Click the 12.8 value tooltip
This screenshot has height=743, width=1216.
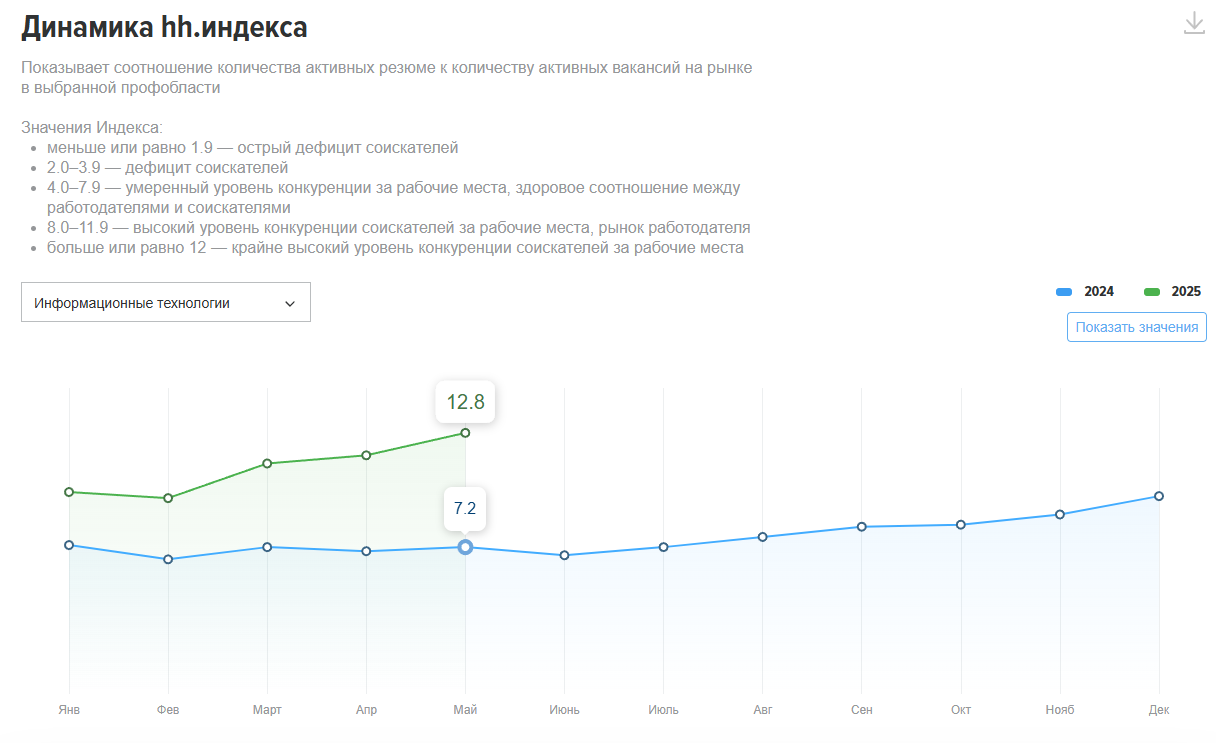465,402
